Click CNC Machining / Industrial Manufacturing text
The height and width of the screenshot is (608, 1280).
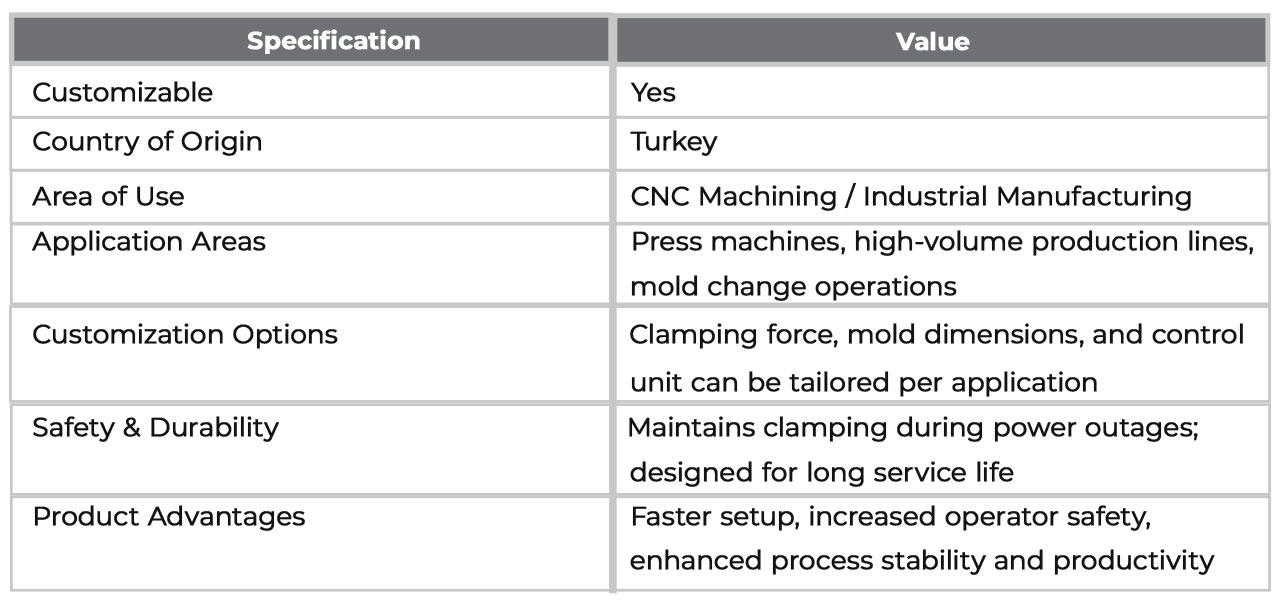(x=911, y=196)
